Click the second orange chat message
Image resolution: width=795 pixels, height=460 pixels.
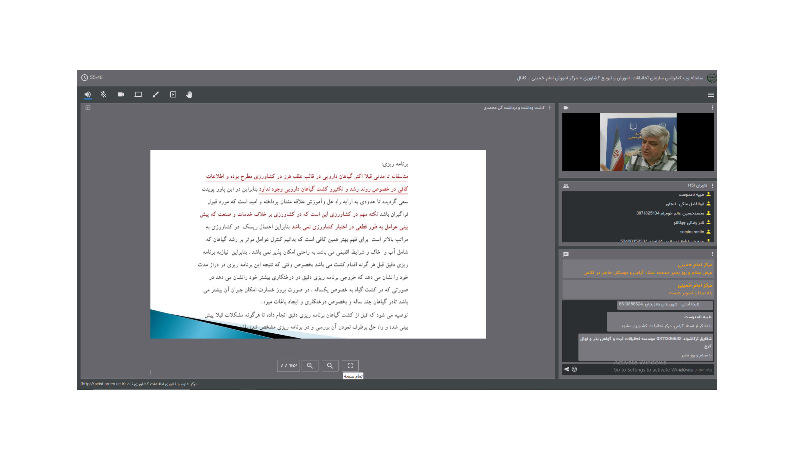638,289
